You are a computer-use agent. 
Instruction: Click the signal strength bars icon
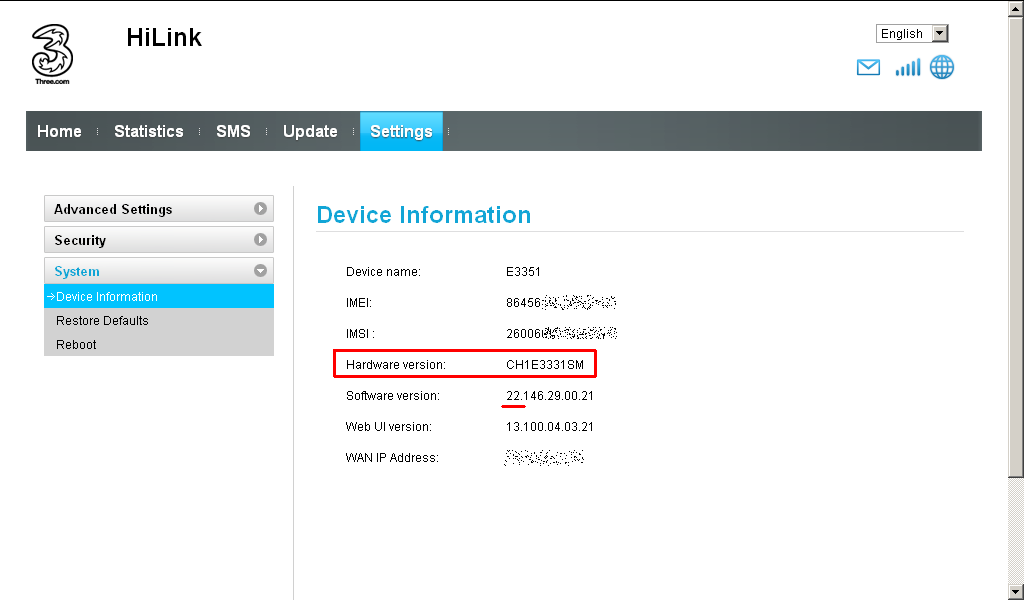pos(907,67)
